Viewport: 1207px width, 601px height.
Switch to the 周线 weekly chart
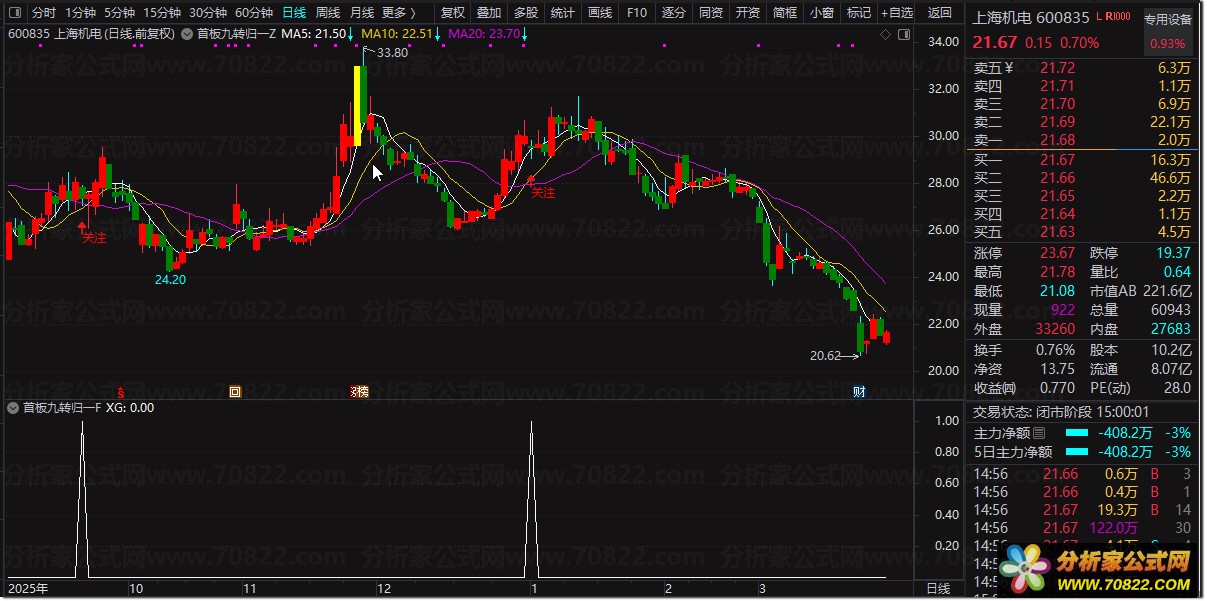[328, 13]
